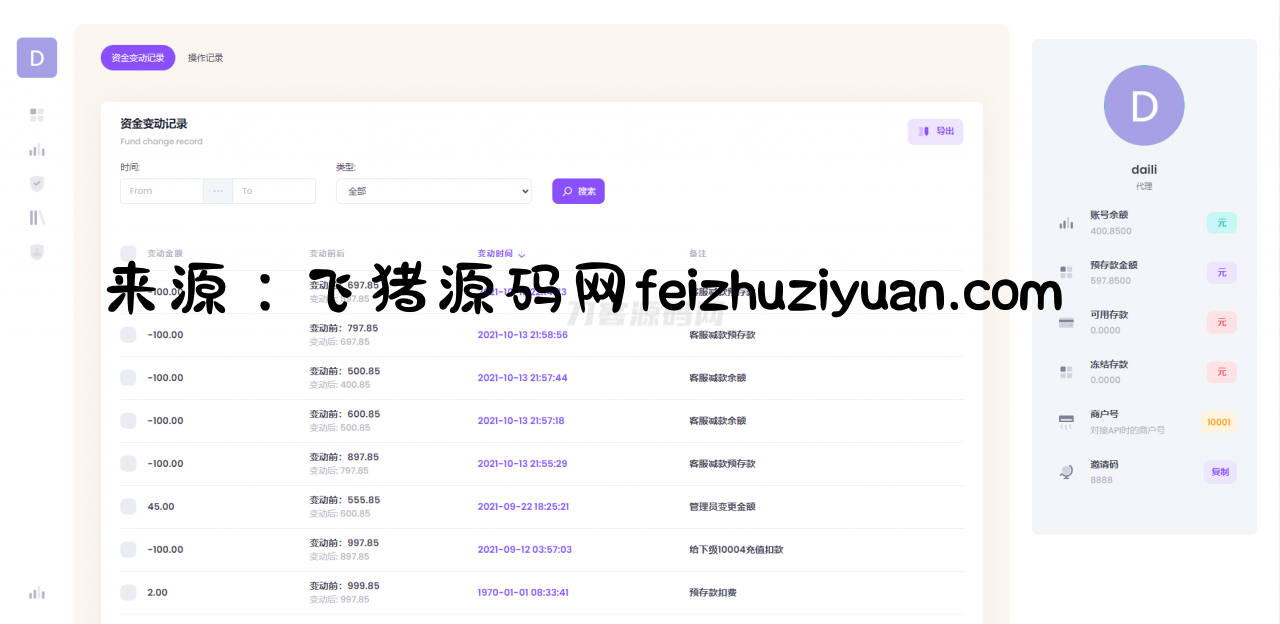Click the From date input field

pyautogui.click(x=162, y=191)
